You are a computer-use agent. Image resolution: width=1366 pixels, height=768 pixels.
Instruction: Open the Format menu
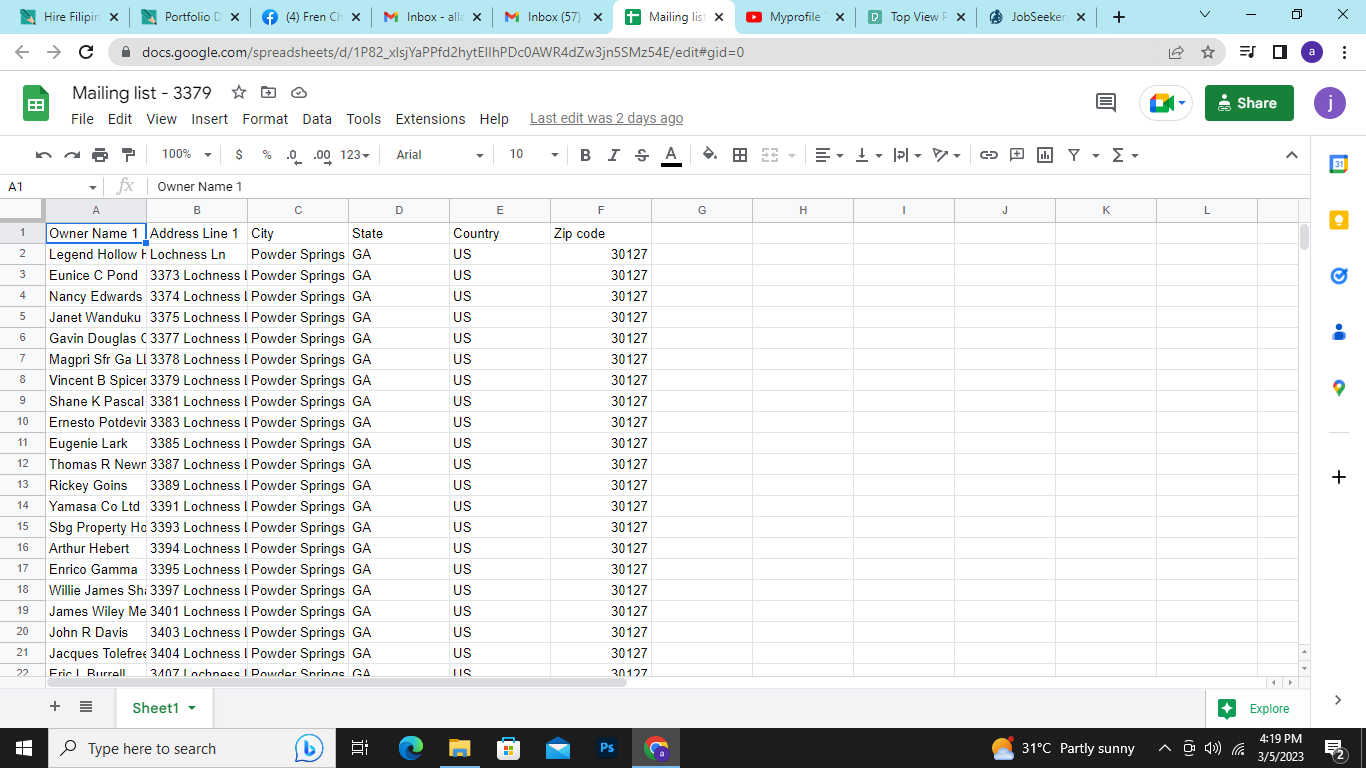point(265,119)
